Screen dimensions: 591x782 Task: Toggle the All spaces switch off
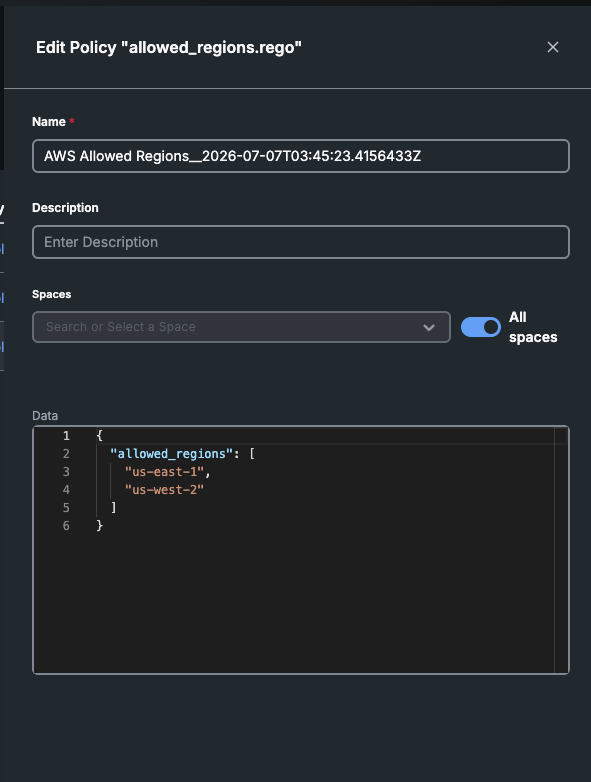click(480, 327)
